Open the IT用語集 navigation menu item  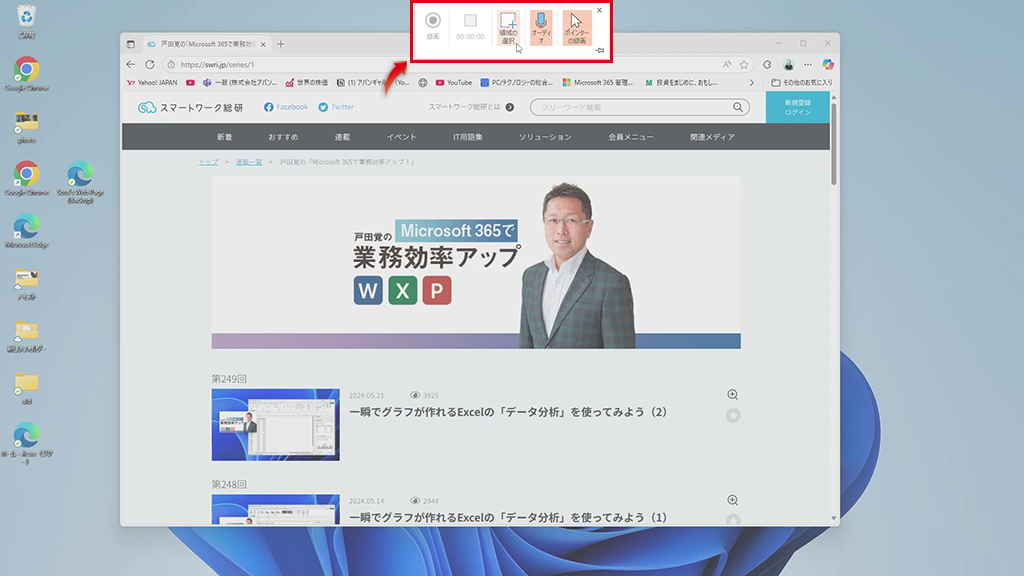tap(468, 137)
